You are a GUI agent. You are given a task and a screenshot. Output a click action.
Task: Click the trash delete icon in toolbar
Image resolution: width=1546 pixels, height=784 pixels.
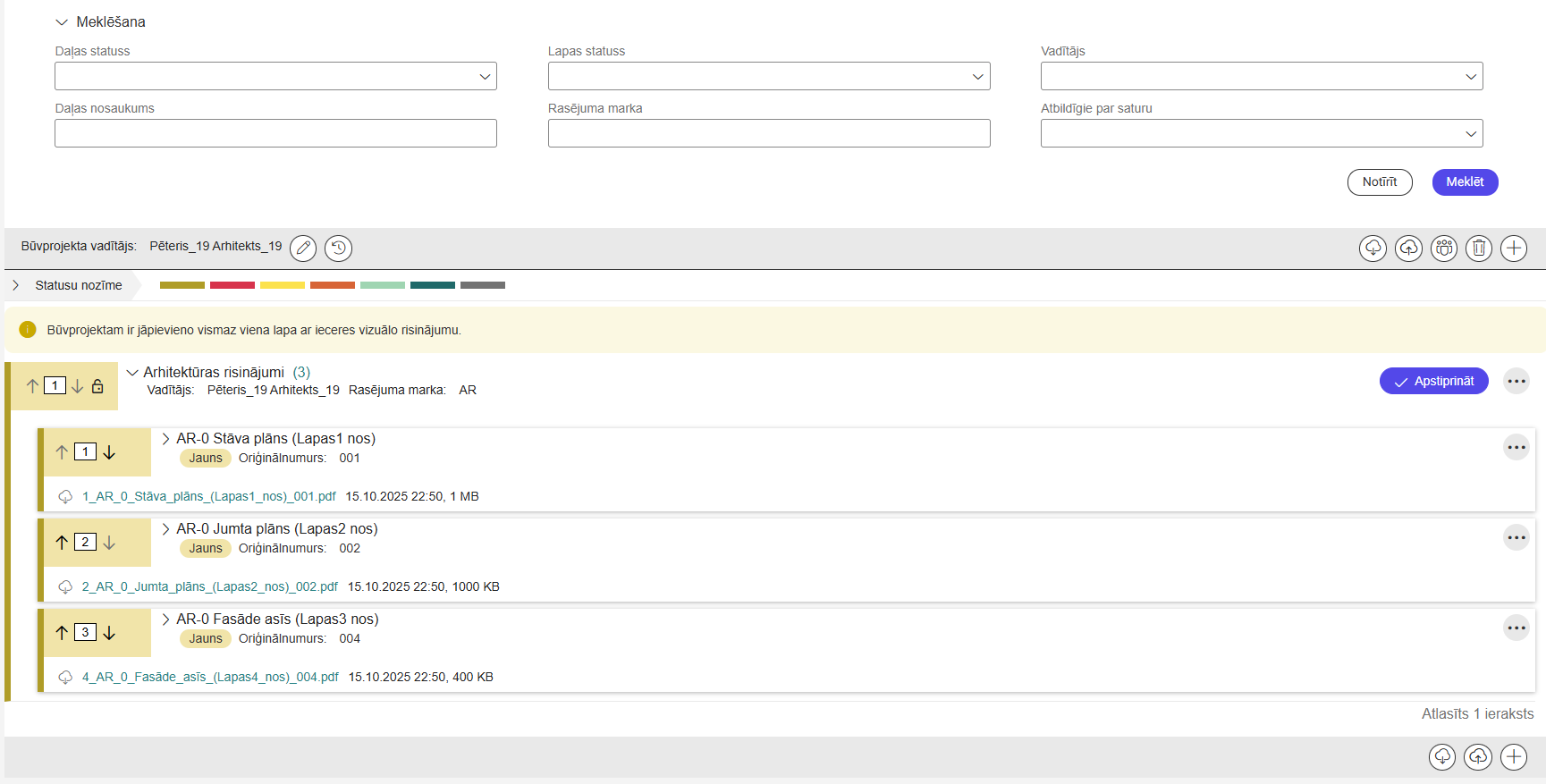1478,248
